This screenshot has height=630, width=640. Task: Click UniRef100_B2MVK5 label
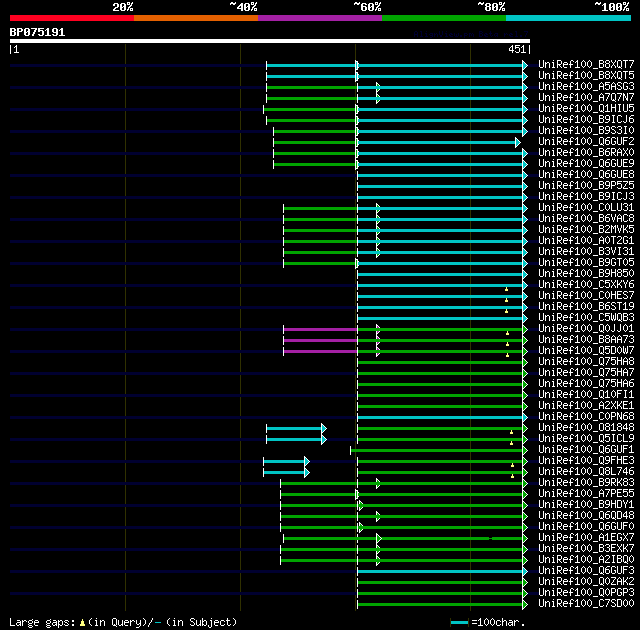586,230
